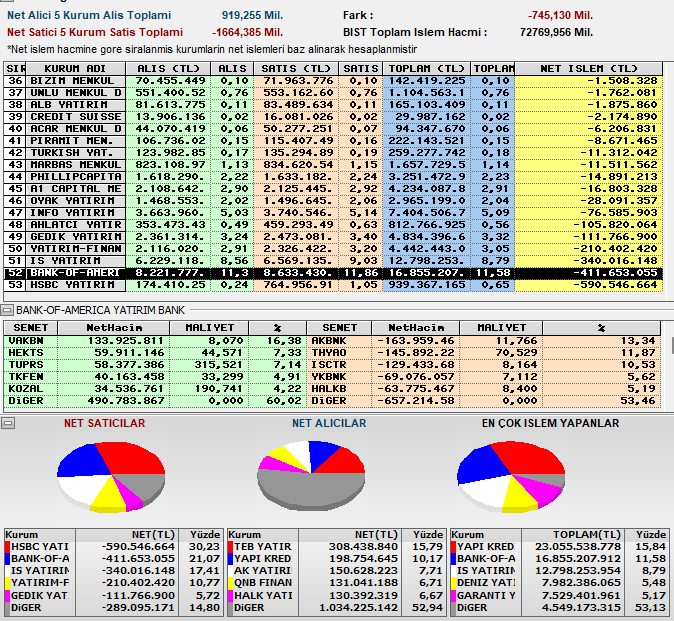
Task: Select the highlighted BANK-OF-AMERI row
Action: pos(333,273)
